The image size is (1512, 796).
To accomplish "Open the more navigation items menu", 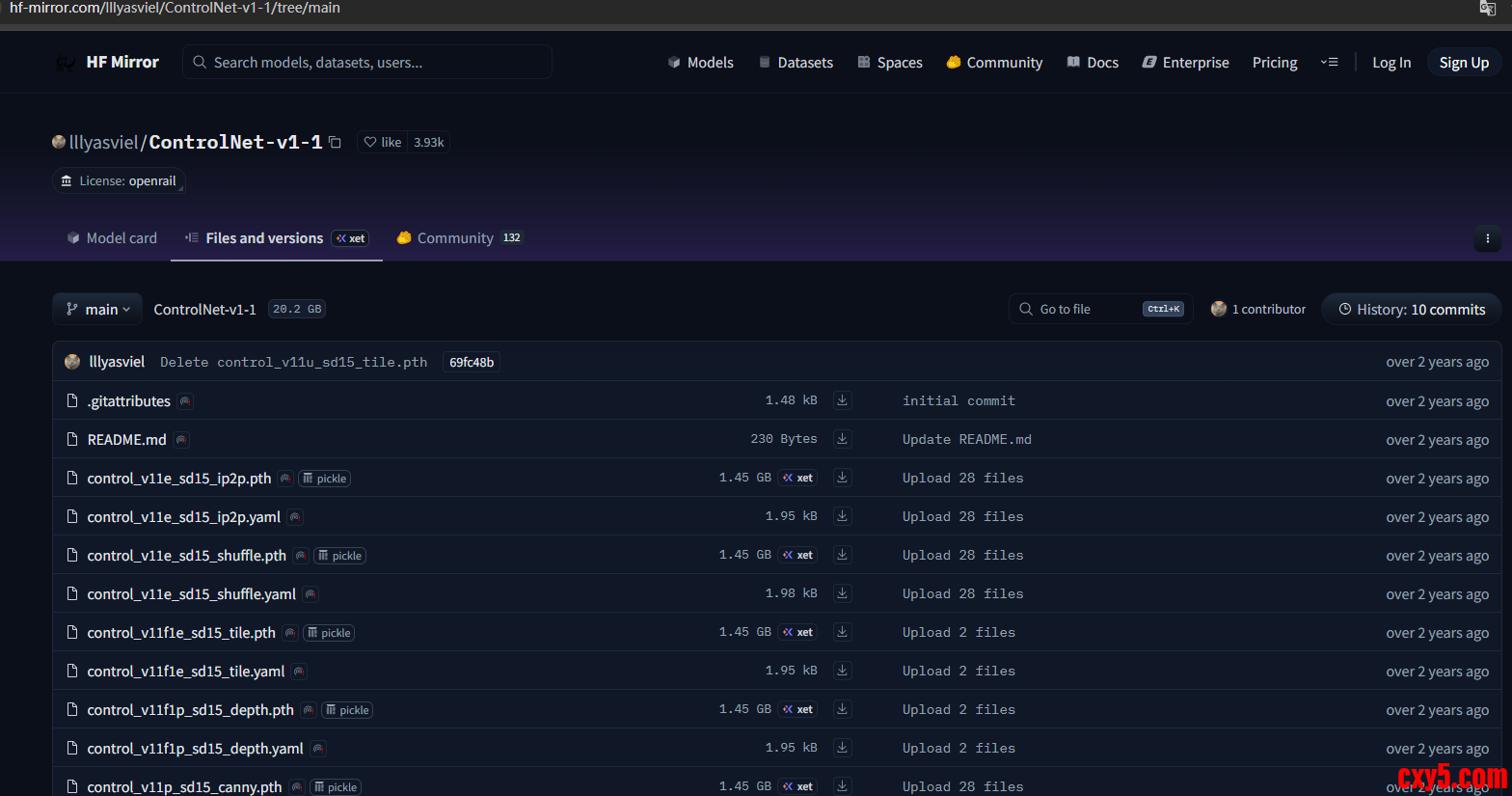I will 1329,62.
